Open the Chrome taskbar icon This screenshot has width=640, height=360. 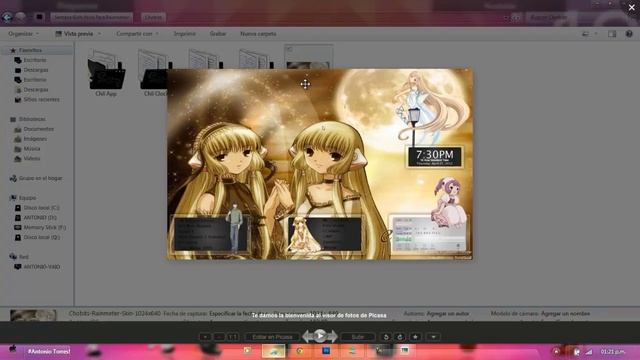tap(300, 351)
